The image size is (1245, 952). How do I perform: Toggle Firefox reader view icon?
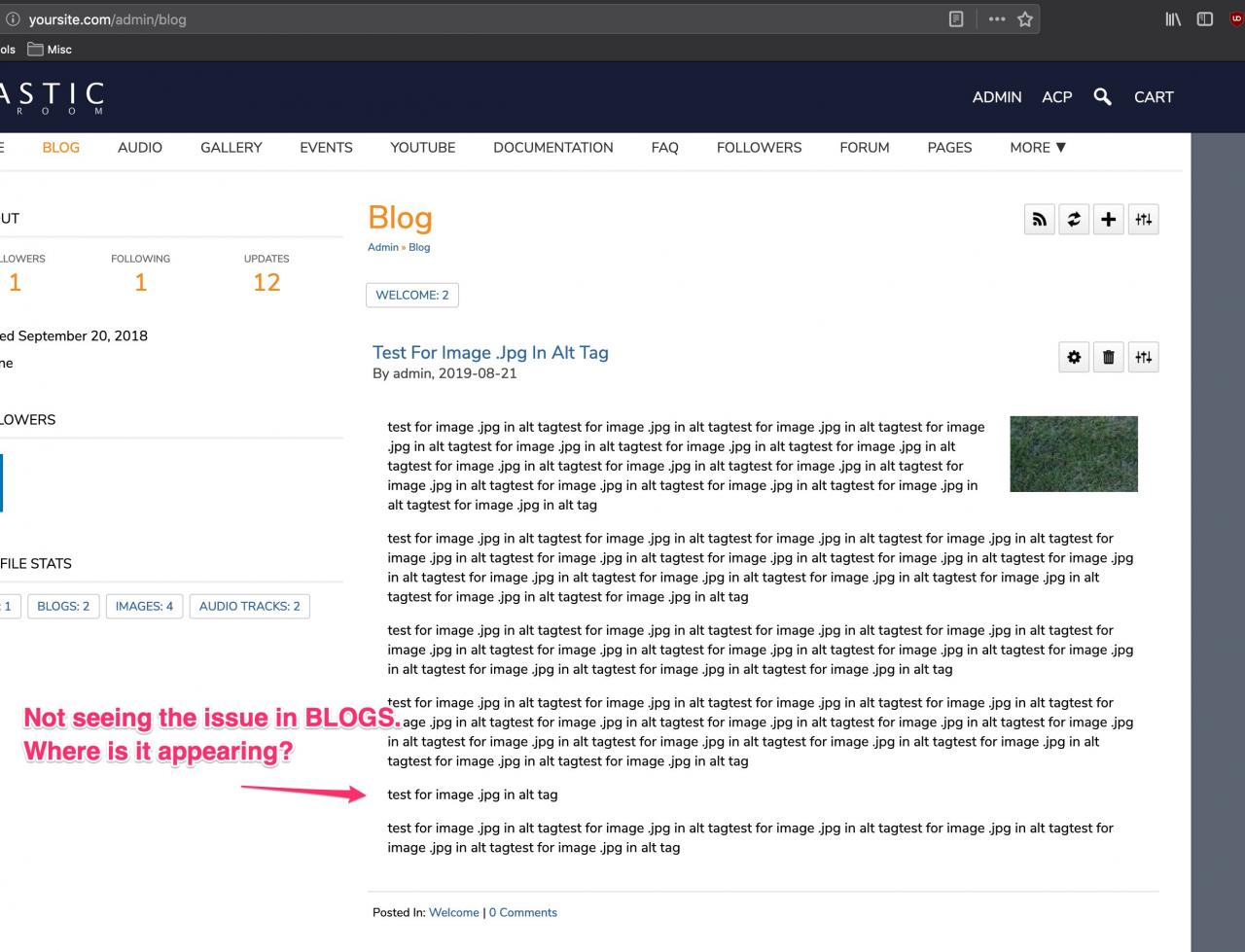956,18
